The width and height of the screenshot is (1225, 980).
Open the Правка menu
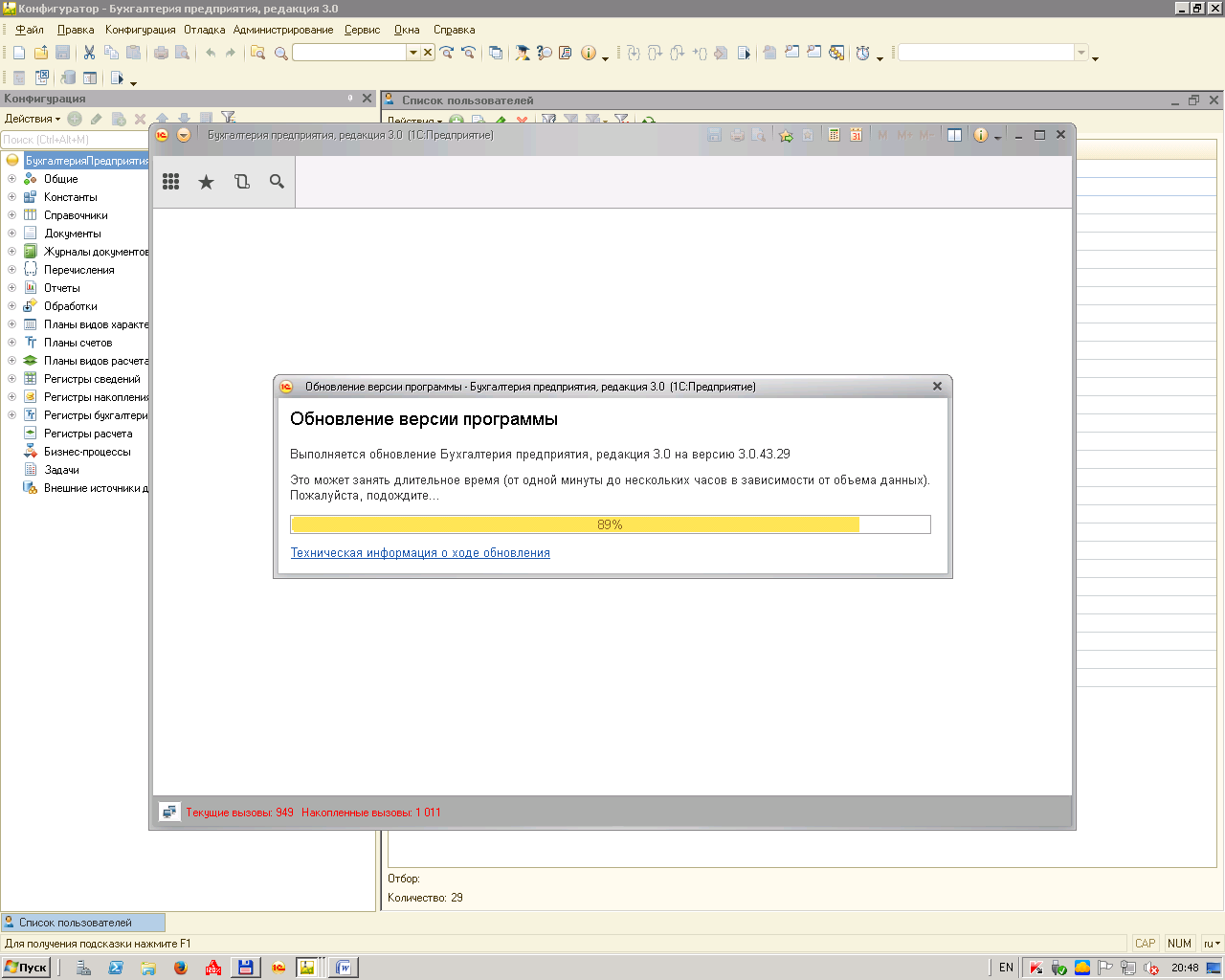pos(76,30)
